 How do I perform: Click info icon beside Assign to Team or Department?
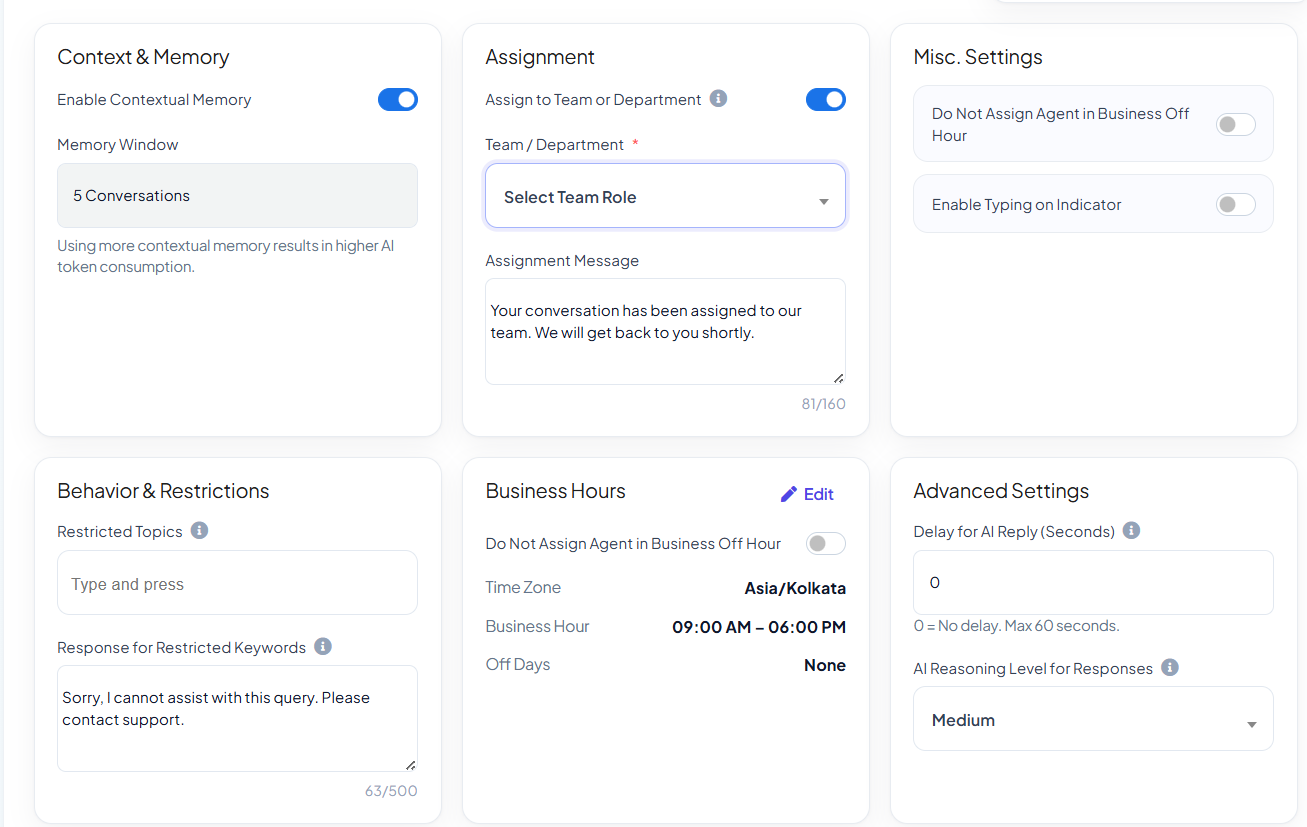[x=718, y=98]
